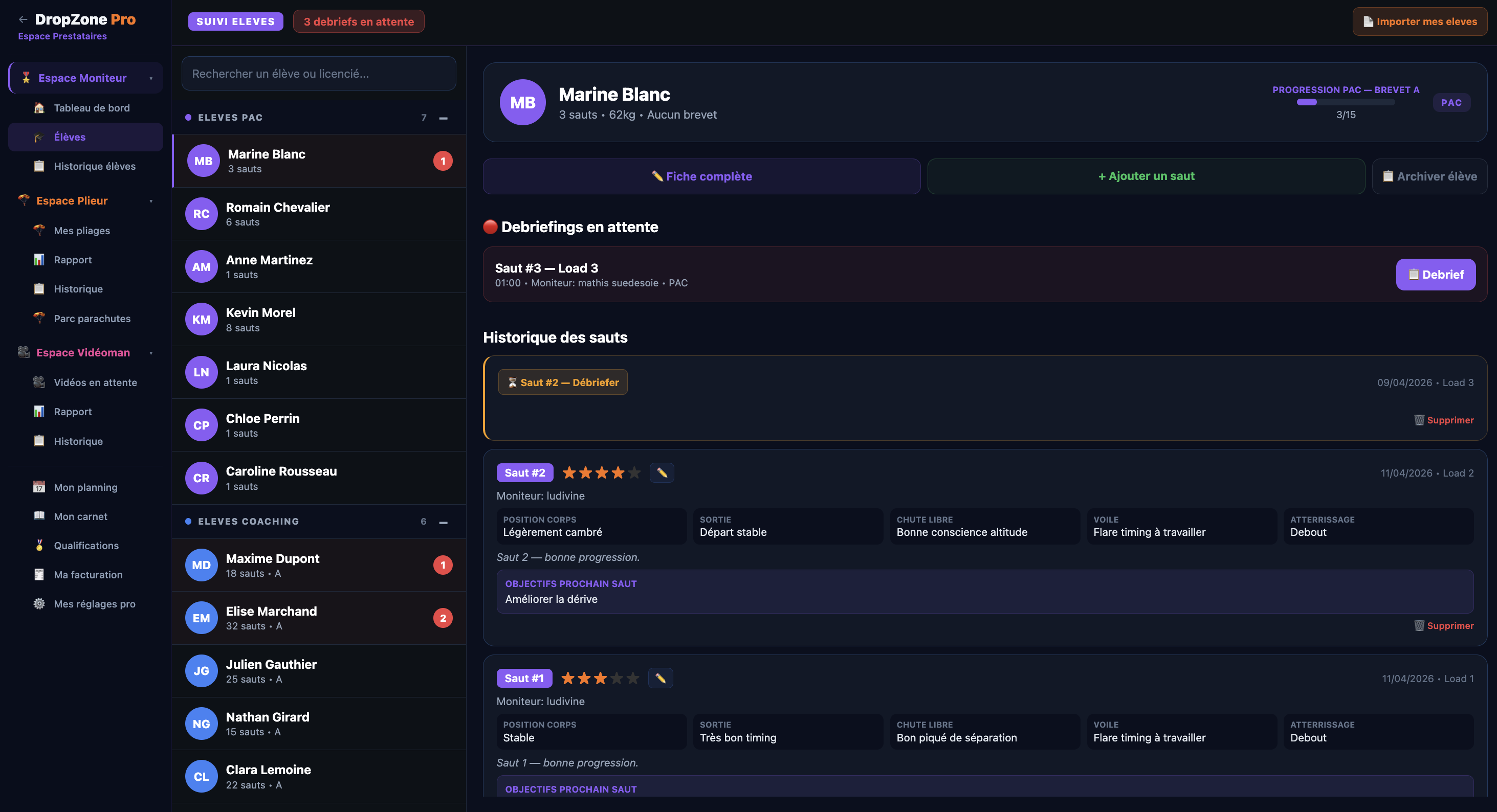This screenshot has width=1497, height=812.
Task: Open the Qualifications page
Action: pyautogui.click(x=86, y=546)
